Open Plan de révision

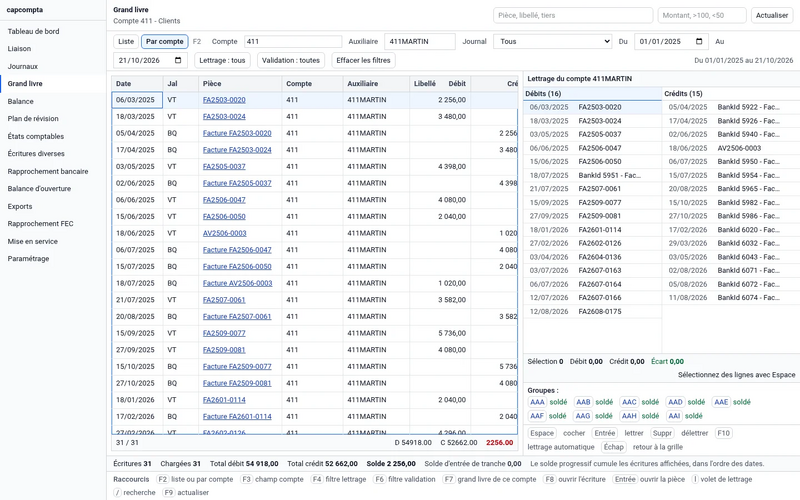(x=33, y=118)
